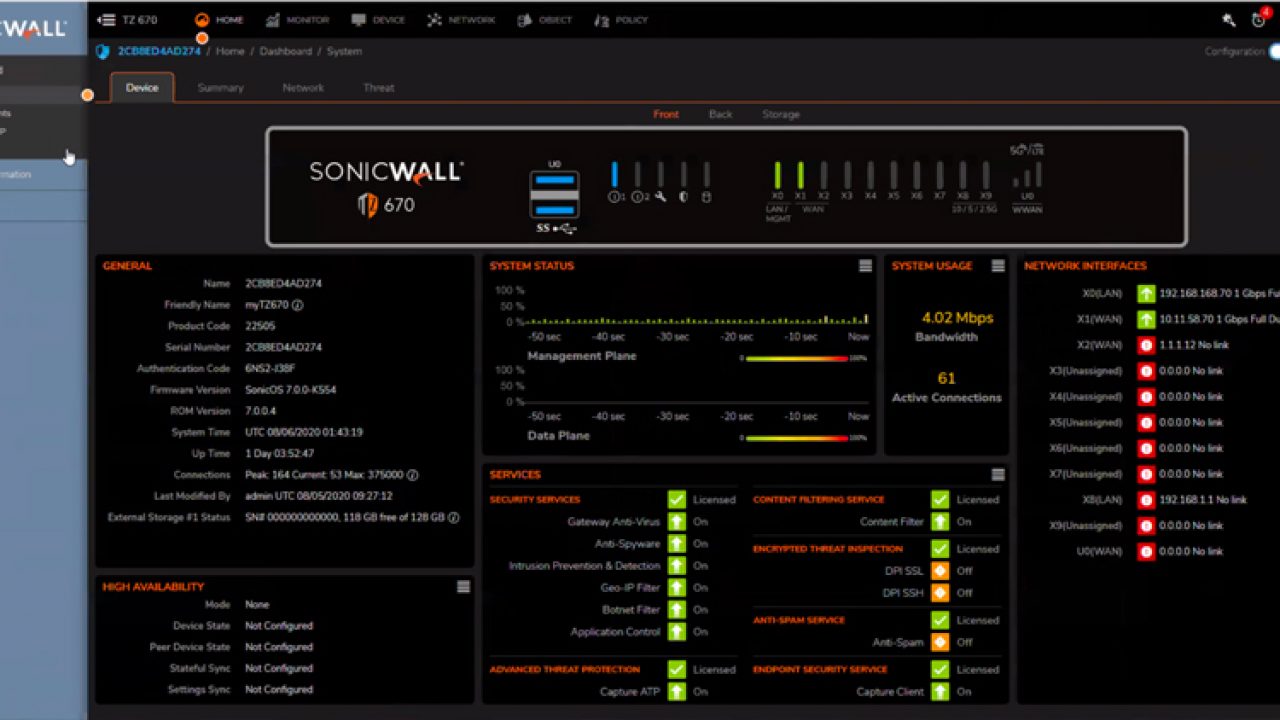Click Gateway Anti-Virus On status icon
Screen dimensions: 1280x720
pyautogui.click(x=677, y=522)
